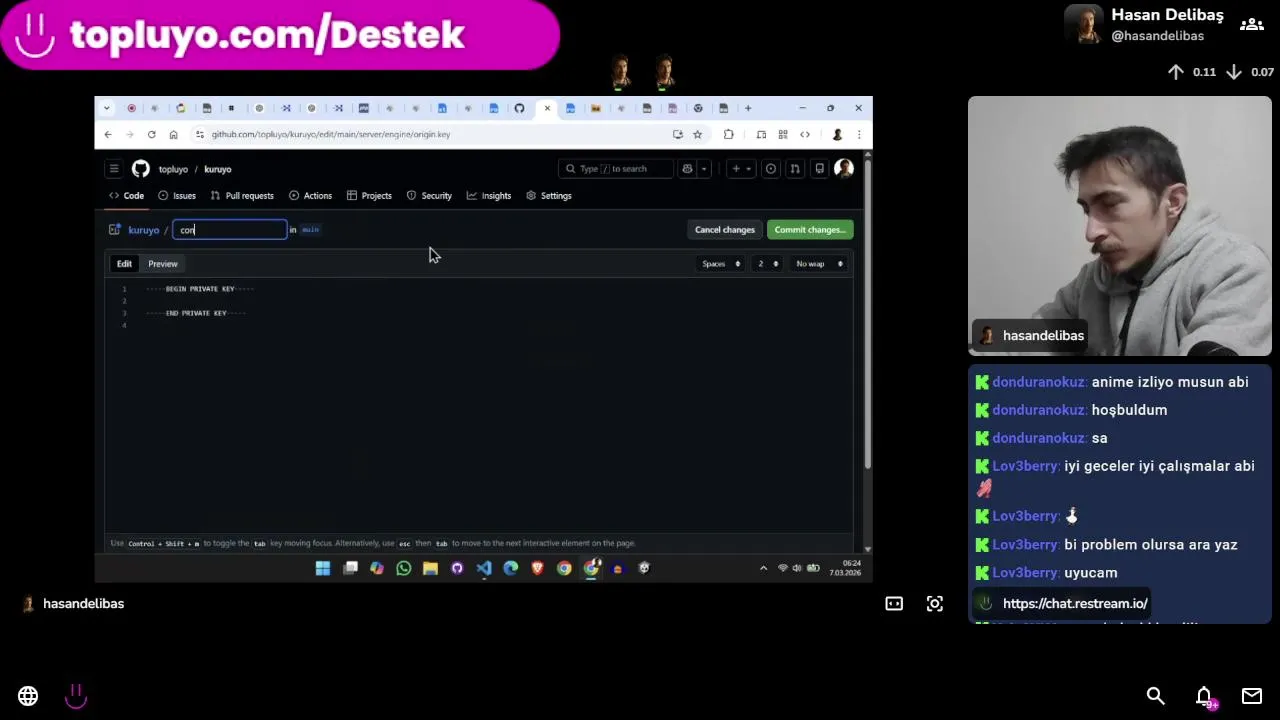Open the GitHub hamburger navigation menu
The width and height of the screenshot is (1280, 720).
click(114, 169)
